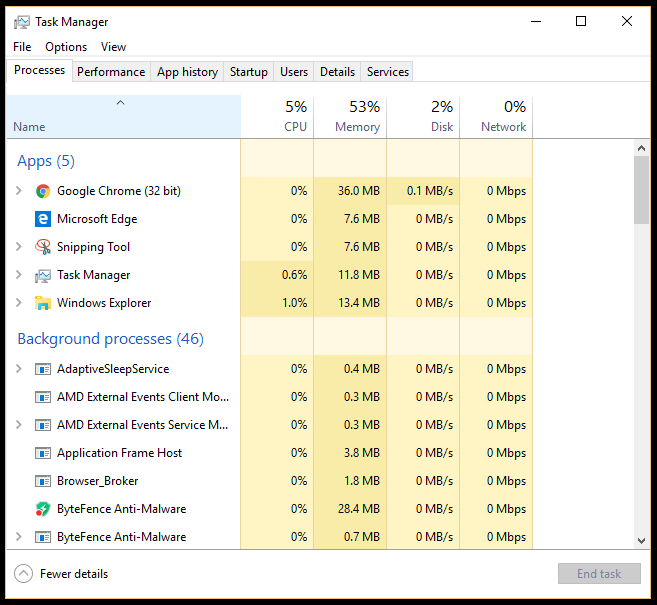The image size is (657, 605).
Task: Select the AdaptiveSleepService process name
Action: 113,369
